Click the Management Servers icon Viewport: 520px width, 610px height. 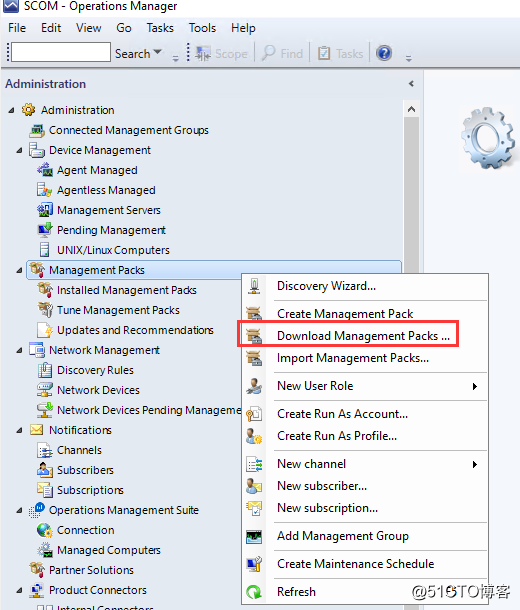tap(45, 210)
